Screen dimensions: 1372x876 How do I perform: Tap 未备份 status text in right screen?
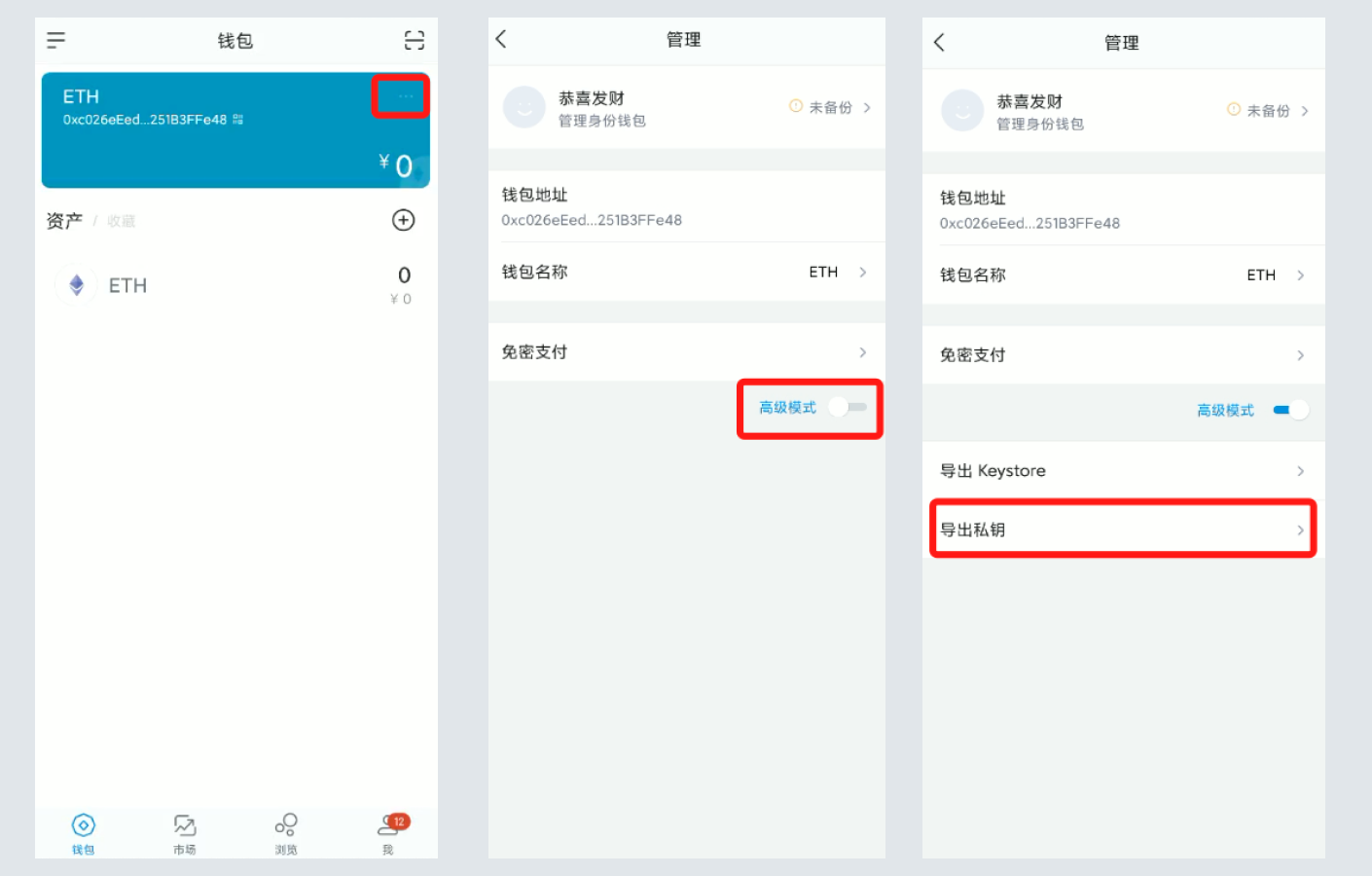pyautogui.click(x=1268, y=110)
